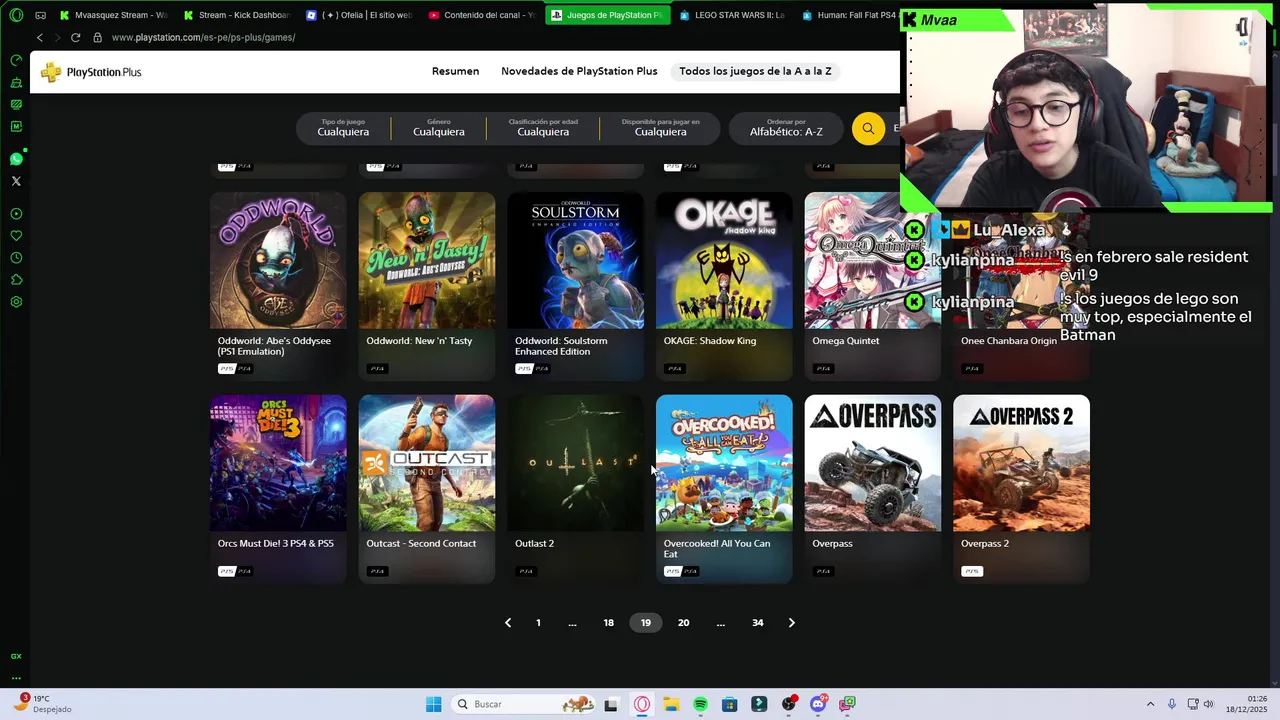
Task: Switch to Stream - Kick Dashboard tab
Action: (238, 15)
